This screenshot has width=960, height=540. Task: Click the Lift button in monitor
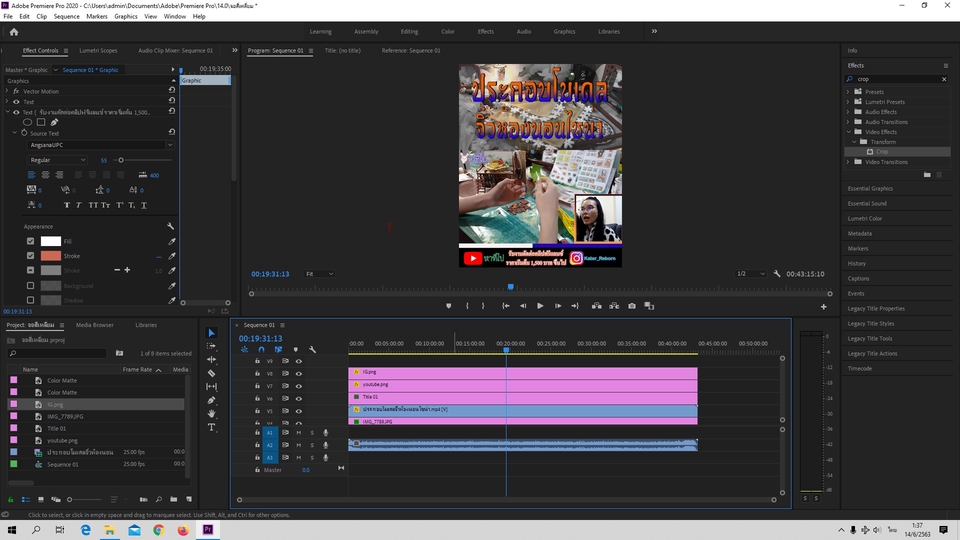point(596,306)
